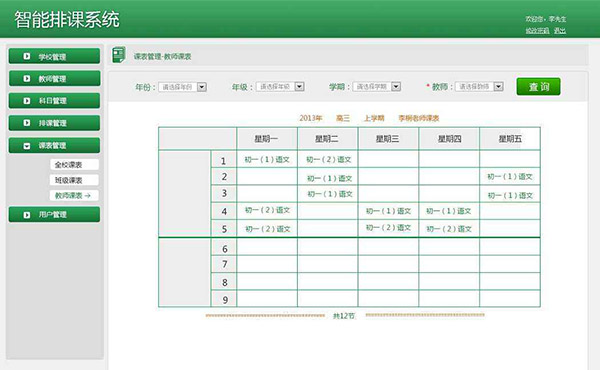Click the period 8 row number
The image size is (600, 370).
[x=225, y=282]
